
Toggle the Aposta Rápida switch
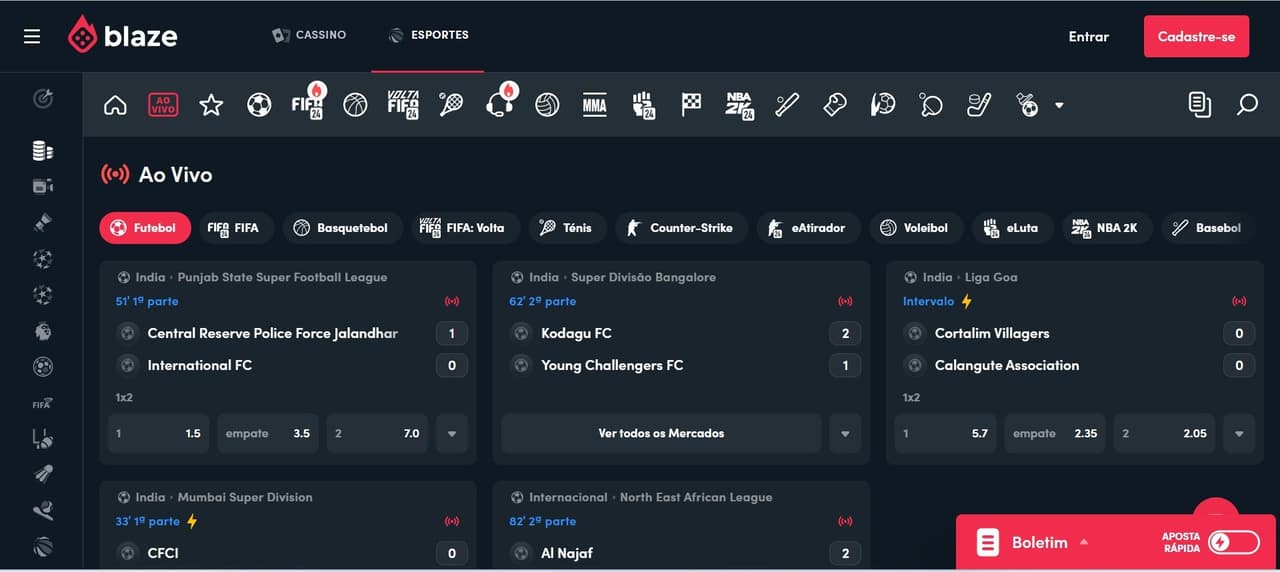[1233, 542]
